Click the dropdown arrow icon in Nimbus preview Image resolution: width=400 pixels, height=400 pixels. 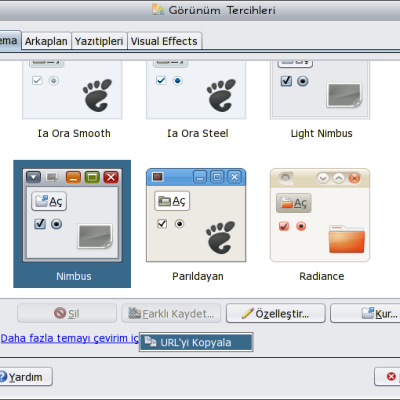(33, 177)
